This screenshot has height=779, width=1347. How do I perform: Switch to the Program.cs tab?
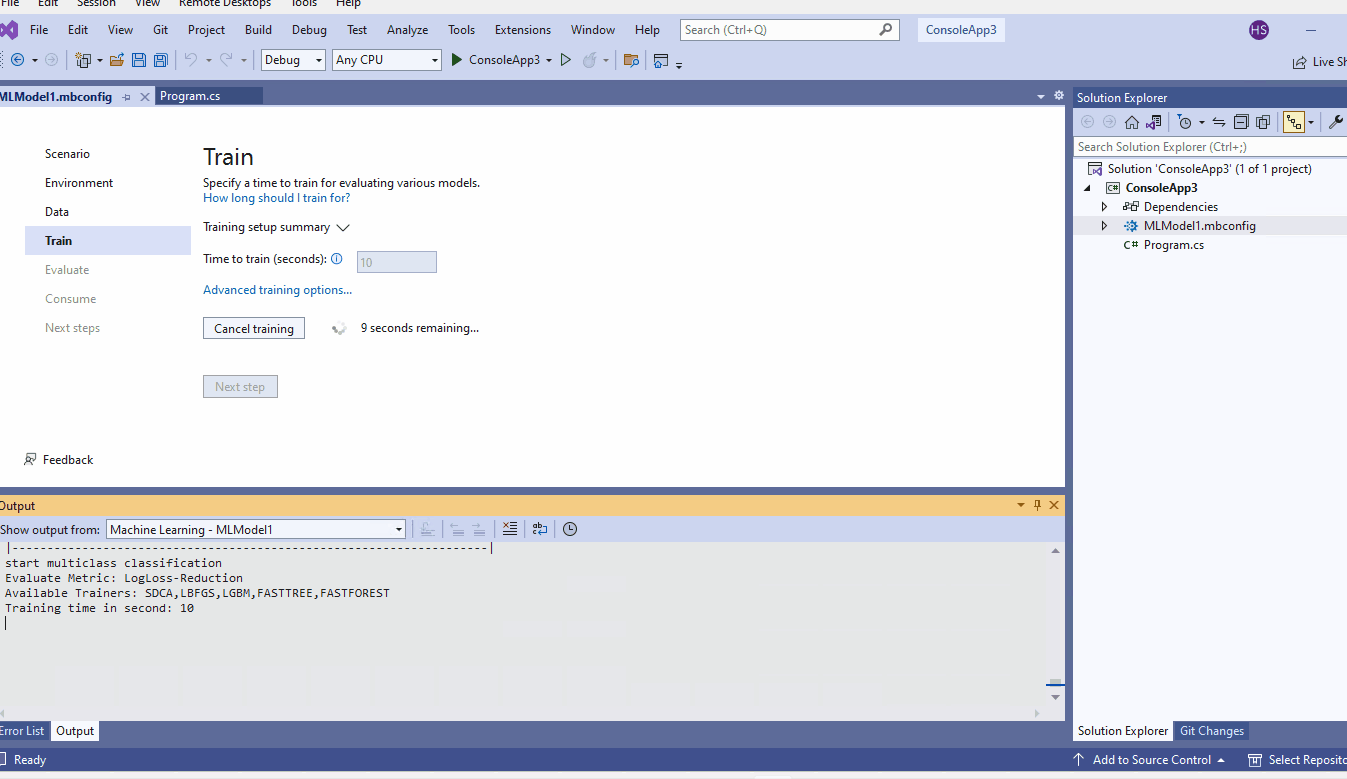click(x=209, y=95)
